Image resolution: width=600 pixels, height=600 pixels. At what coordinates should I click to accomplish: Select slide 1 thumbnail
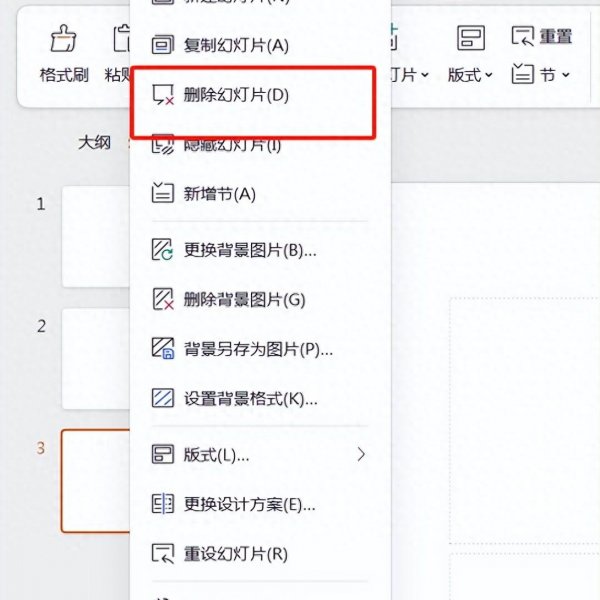click(x=96, y=236)
